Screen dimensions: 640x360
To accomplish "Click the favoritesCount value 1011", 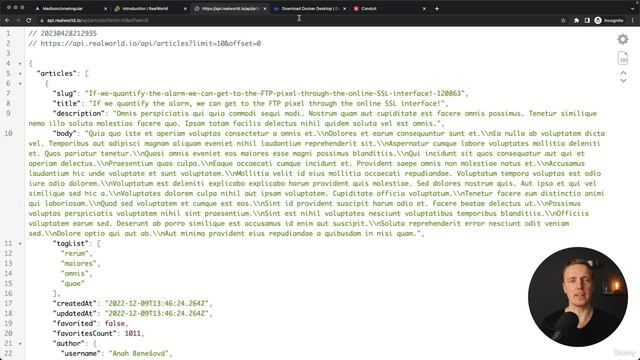I will [133, 333].
